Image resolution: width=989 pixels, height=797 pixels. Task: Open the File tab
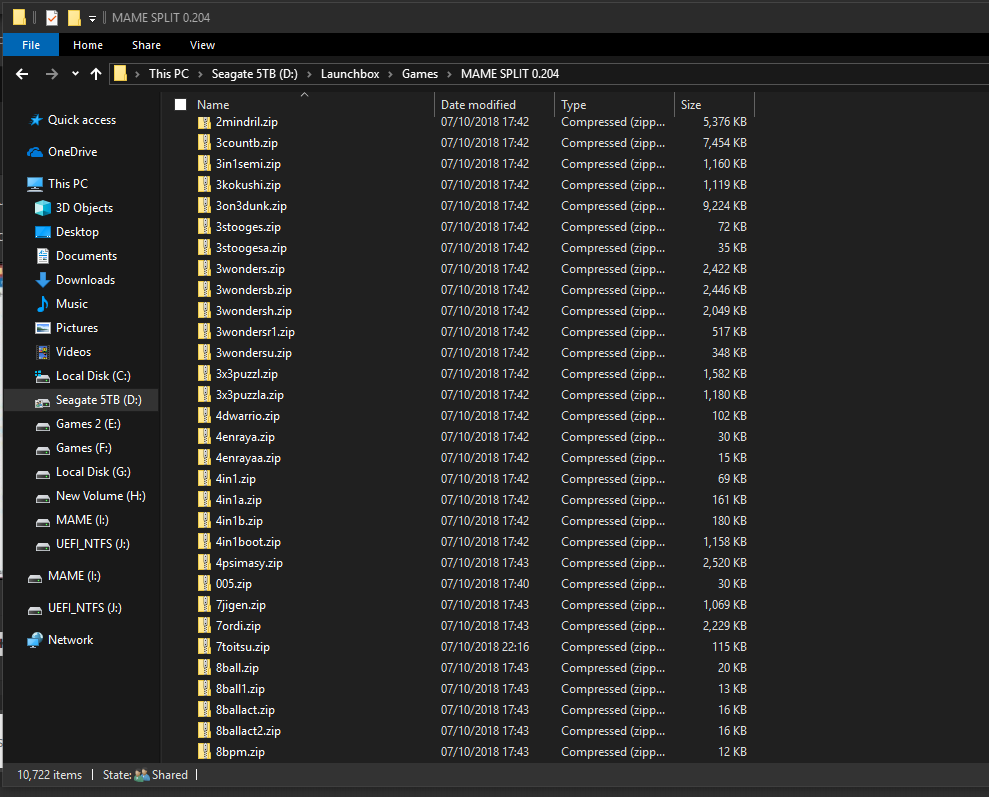31,45
